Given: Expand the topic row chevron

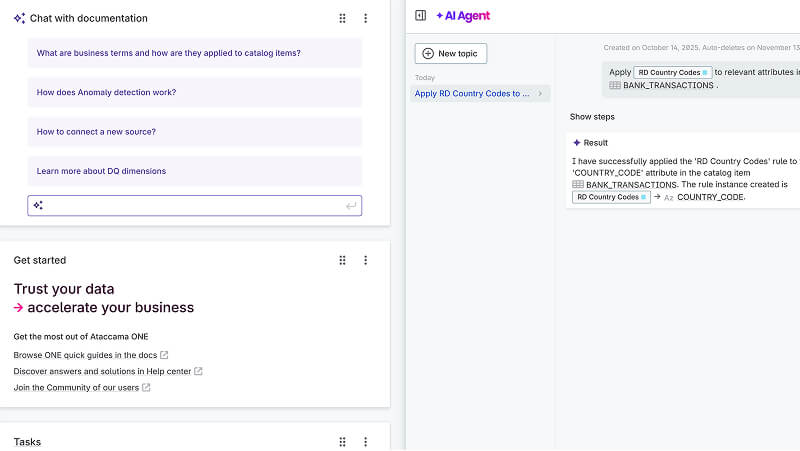Looking at the screenshot, I should tap(540, 93).
